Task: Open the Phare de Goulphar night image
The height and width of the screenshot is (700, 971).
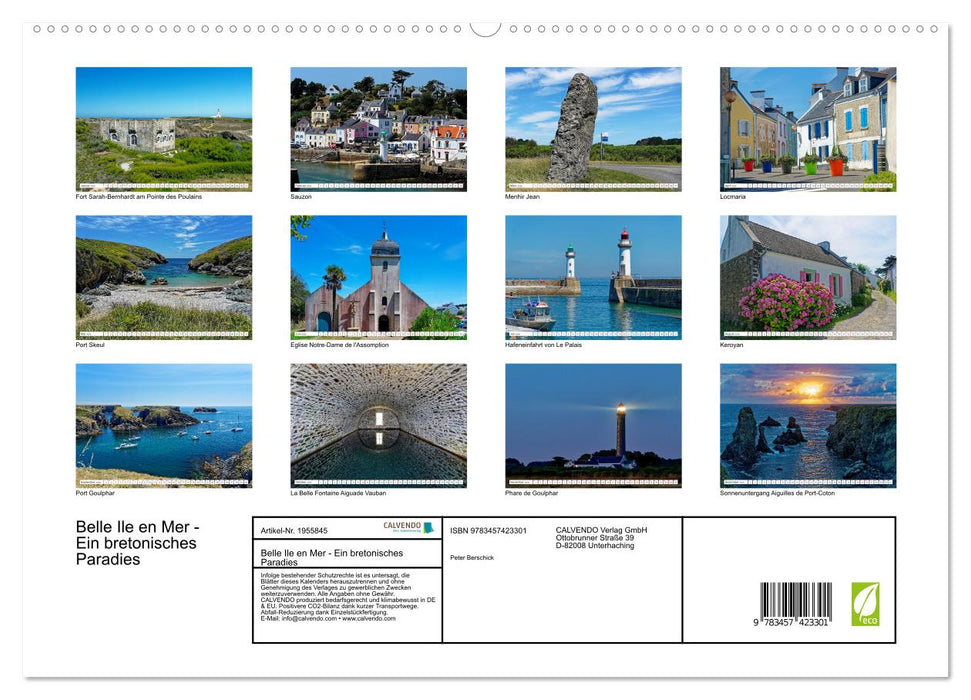Action: (x=593, y=425)
